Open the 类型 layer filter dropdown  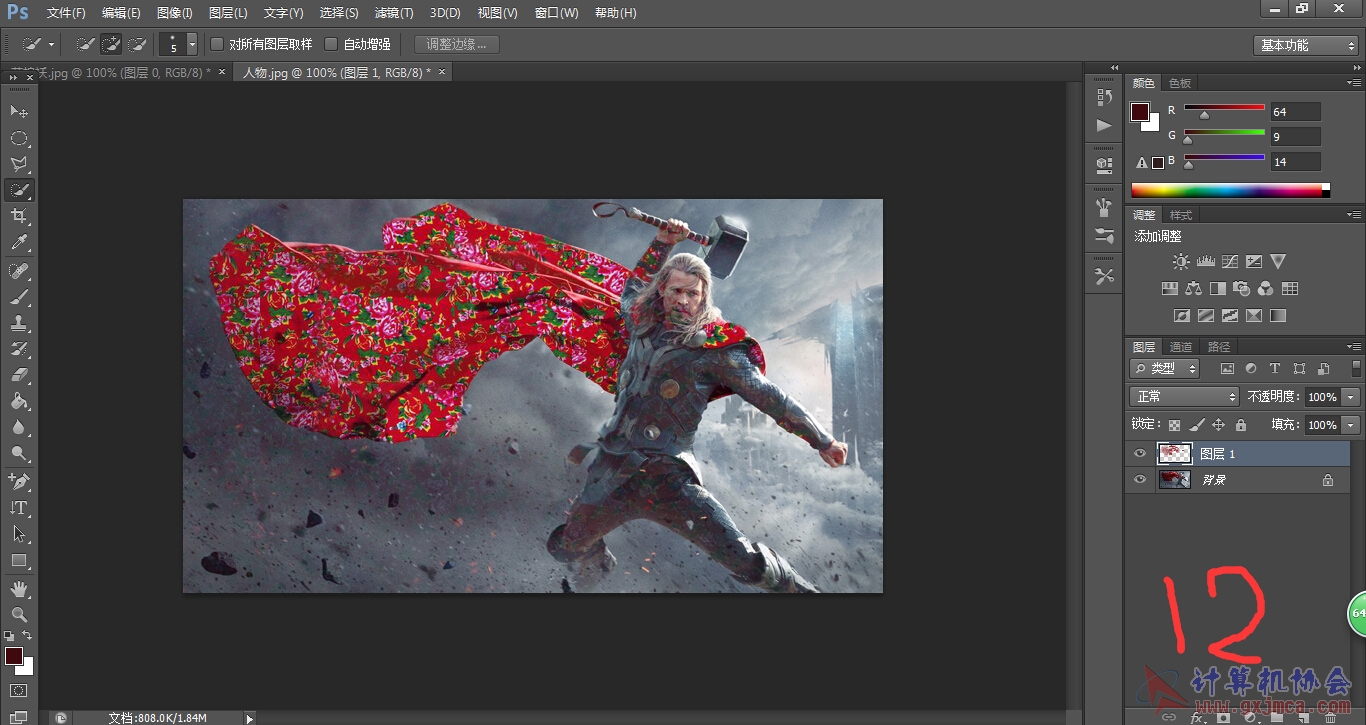[x=1165, y=369]
